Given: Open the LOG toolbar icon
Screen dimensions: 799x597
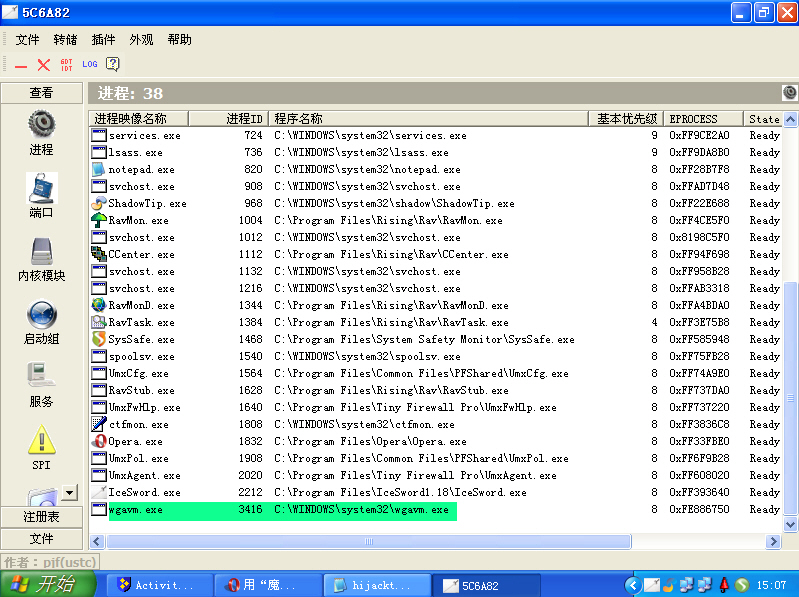Looking at the screenshot, I should [x=90, y=64].
